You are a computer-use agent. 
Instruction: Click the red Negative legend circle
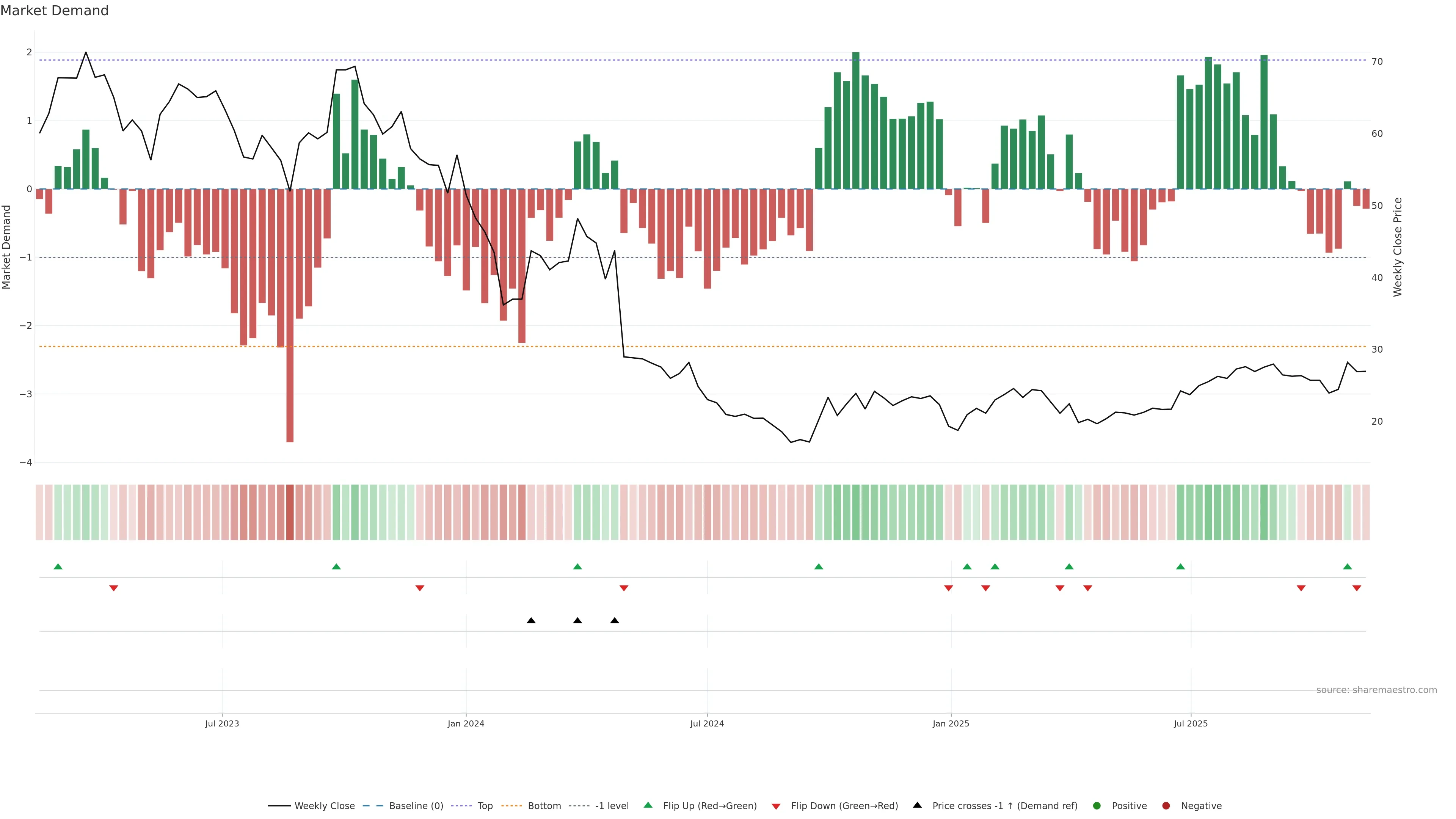1166,805
